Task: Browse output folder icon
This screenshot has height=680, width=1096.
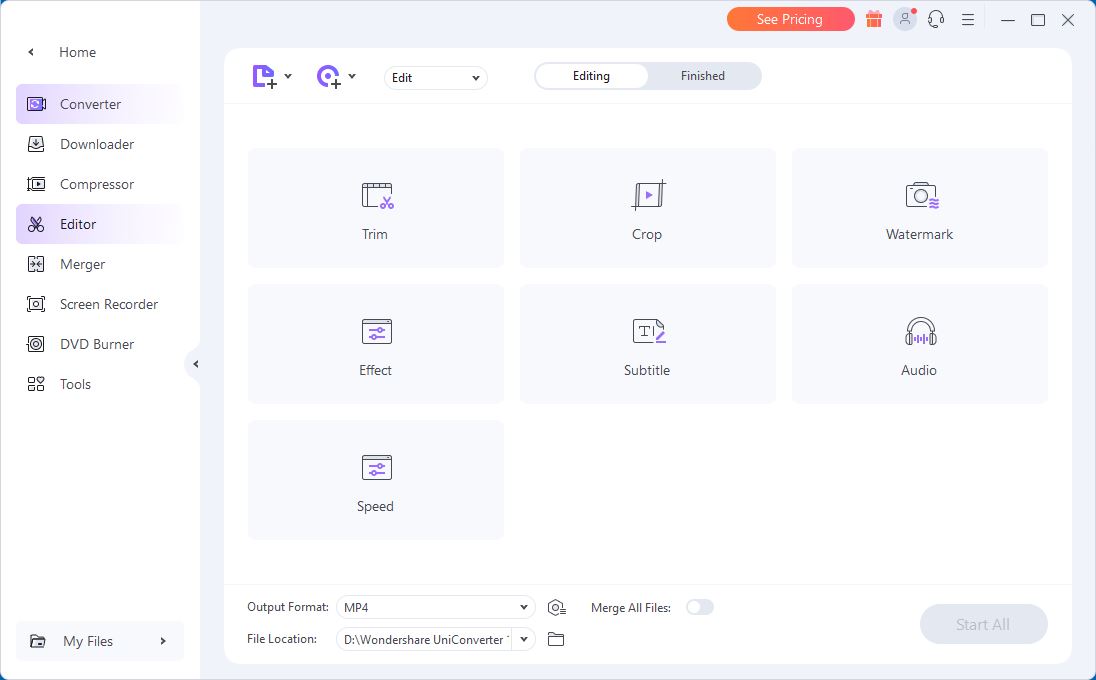Action: (x=556, y=639)
